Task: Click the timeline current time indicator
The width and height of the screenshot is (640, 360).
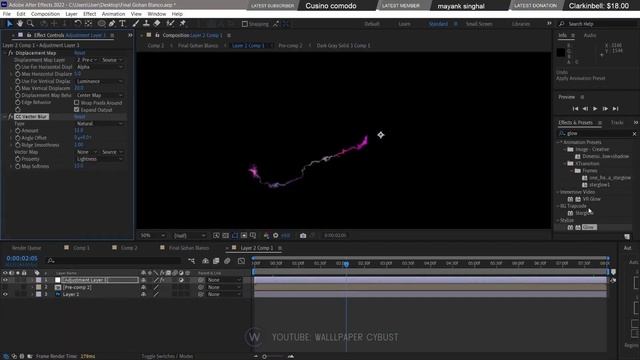Action: (x=346, y=264)
